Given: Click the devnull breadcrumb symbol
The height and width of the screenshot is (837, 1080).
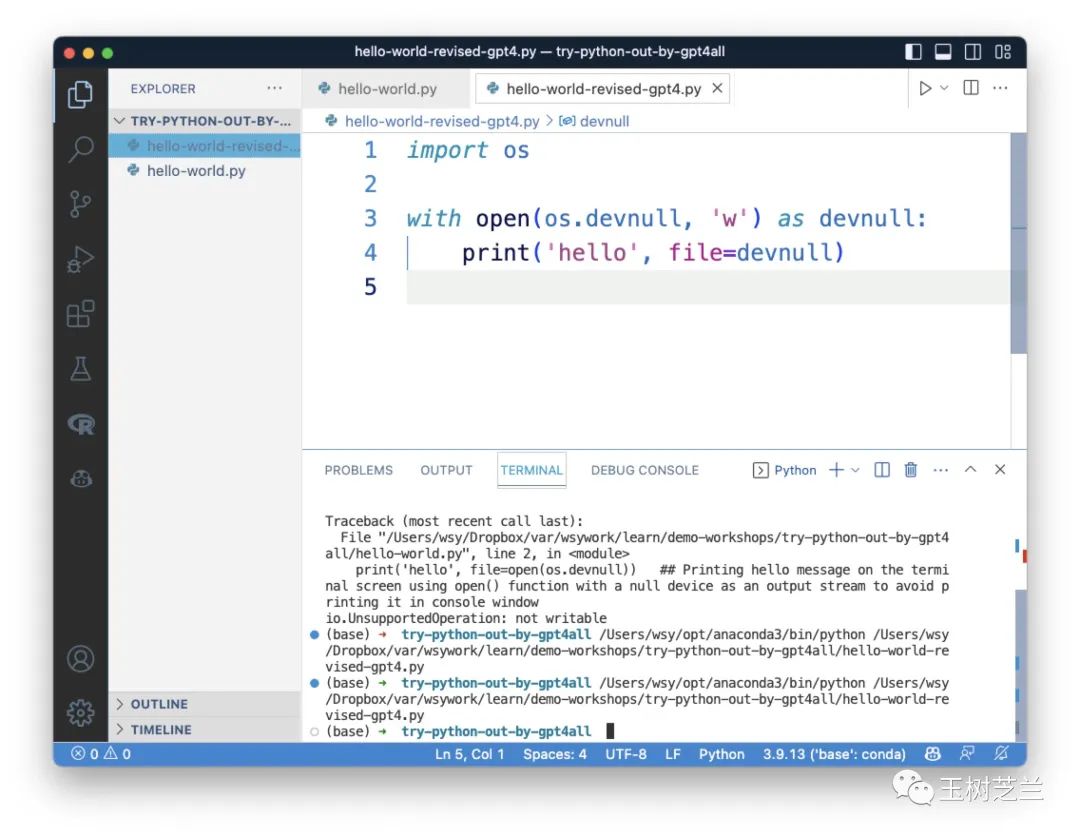Looking at the screenshot, I should point(594,121).
